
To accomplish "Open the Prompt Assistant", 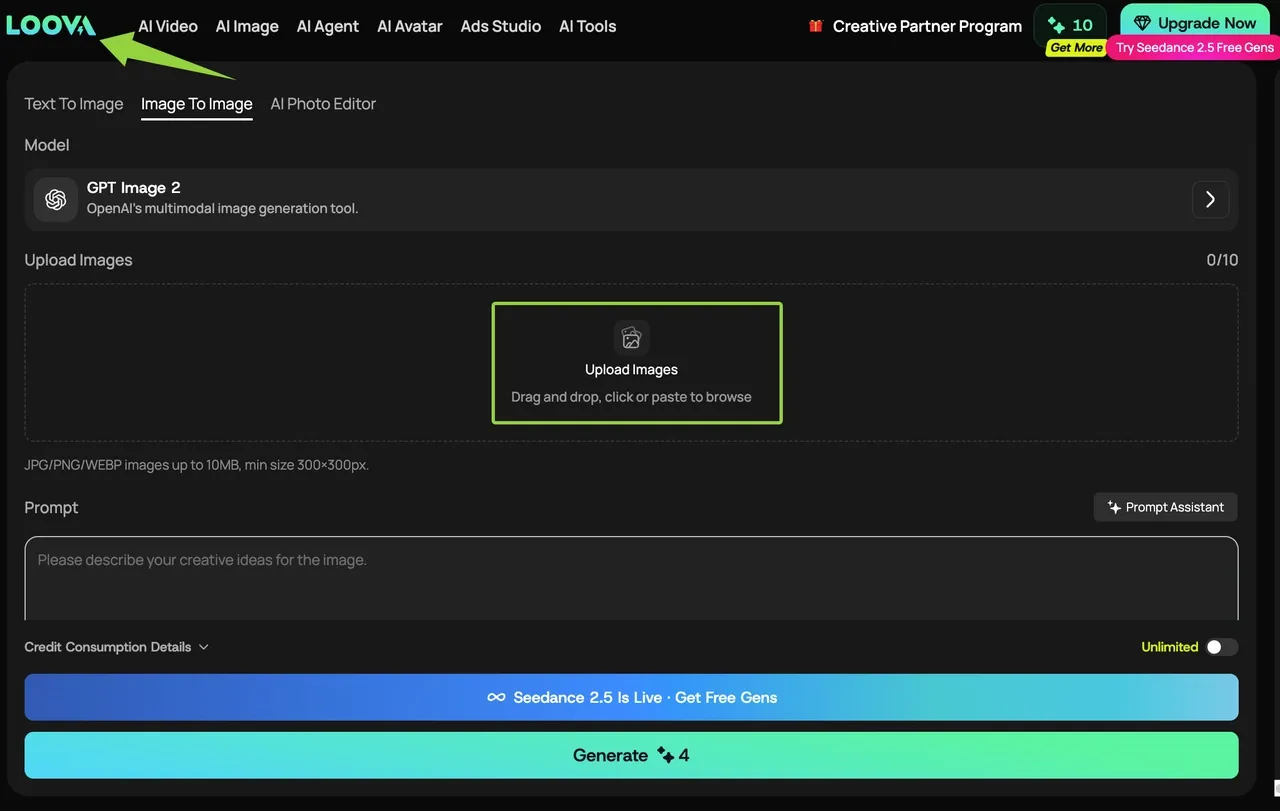I will (1166, 507).
